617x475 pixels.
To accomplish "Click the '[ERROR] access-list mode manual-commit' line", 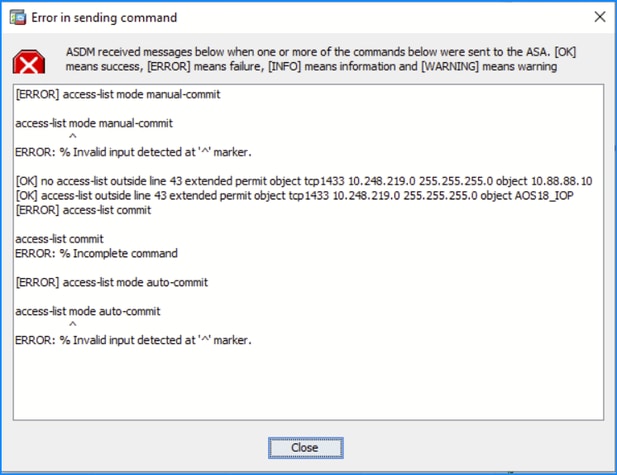I will click(118, 94).
